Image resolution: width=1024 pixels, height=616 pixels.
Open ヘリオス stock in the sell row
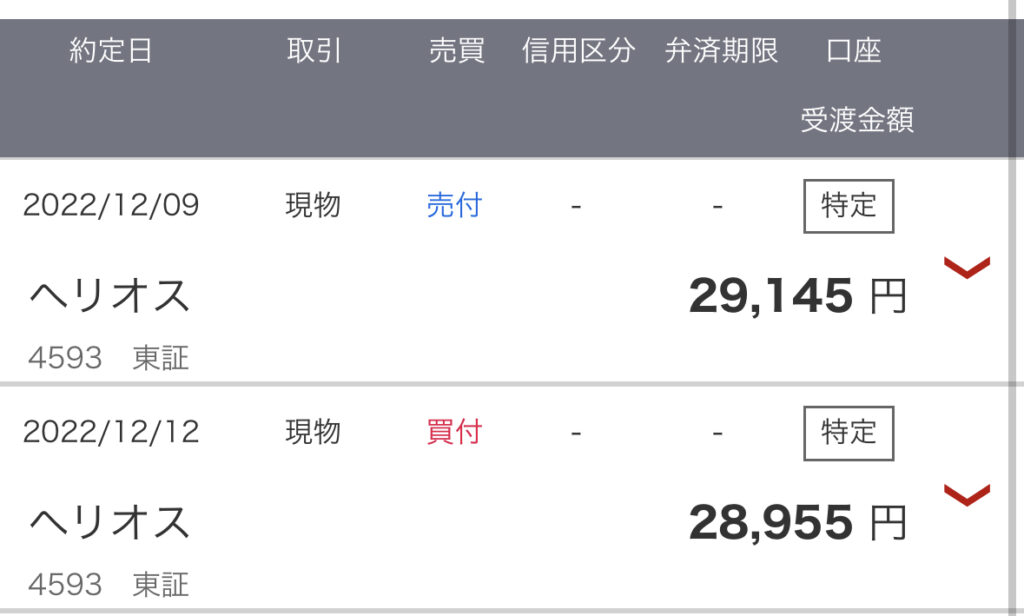110,296
